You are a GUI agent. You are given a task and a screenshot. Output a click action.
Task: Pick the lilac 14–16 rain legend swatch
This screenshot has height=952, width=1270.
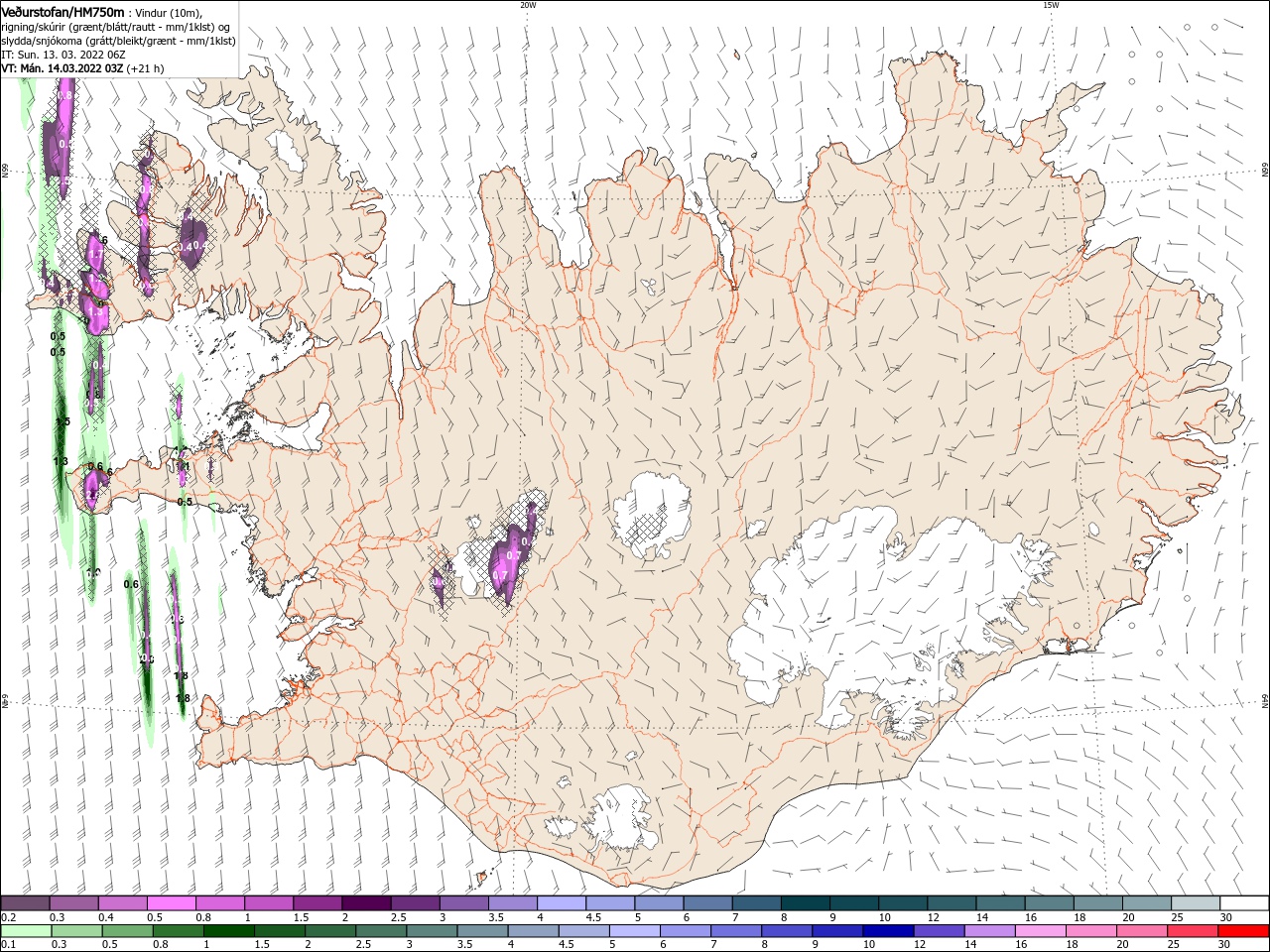point(990,931)
